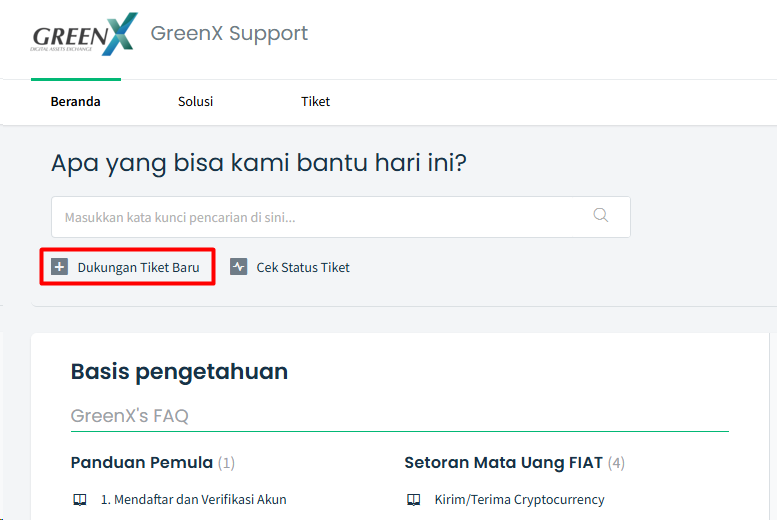
Task: Focus the keyword search input field
Action: pos(341,217)
